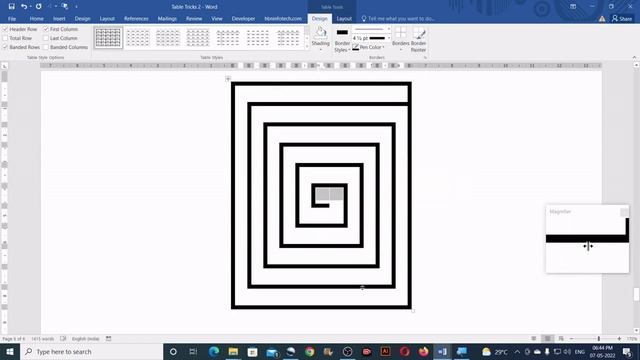Viewport: 640px width, 360px height.
Task: Toggle the First Column checkbox
Action: [46, 29]
